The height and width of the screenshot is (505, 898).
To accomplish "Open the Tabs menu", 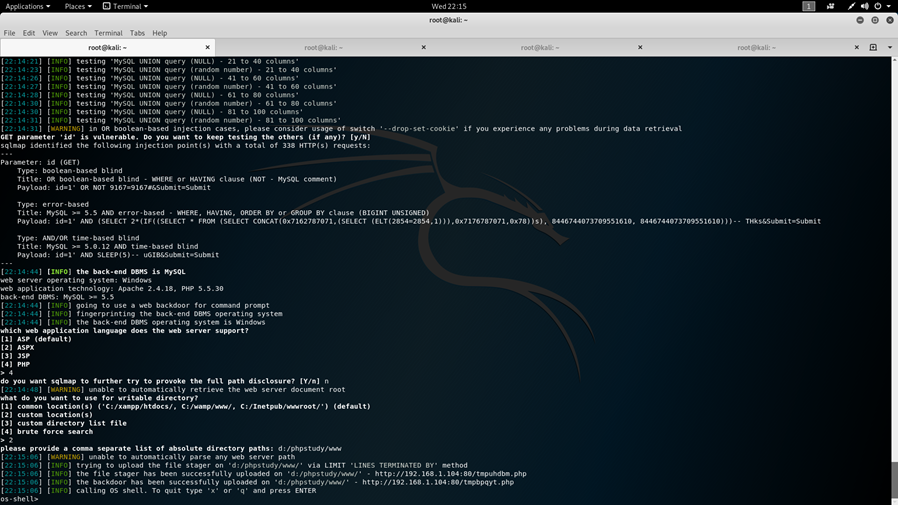I will pyautogui.click(x=137, y=33).
